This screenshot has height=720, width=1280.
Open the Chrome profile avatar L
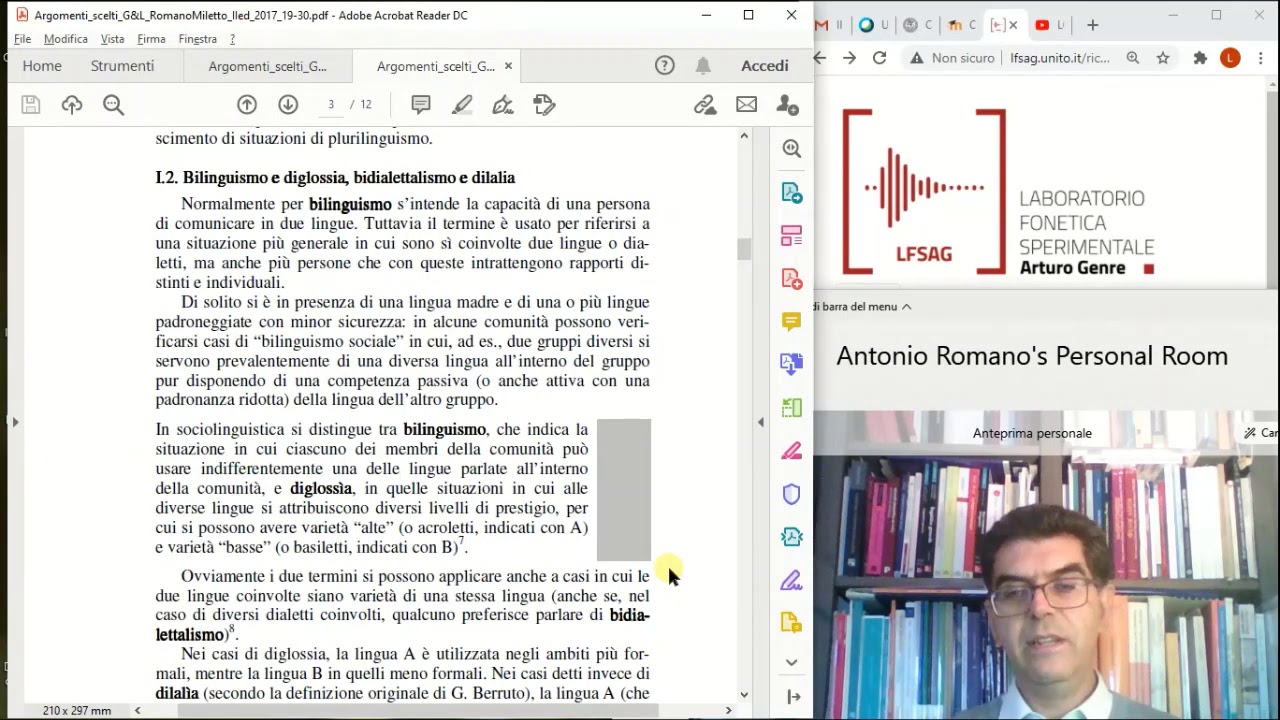pos(1230,58)
